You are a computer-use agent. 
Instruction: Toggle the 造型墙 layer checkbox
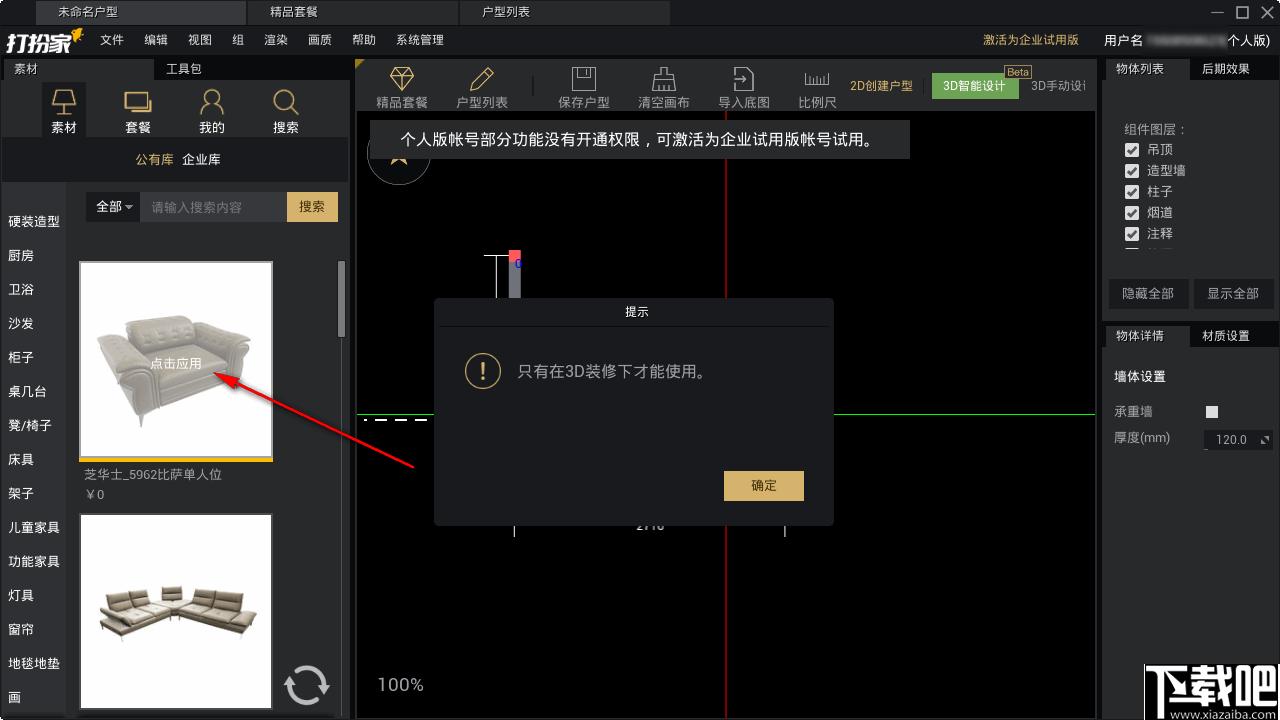(x=1132, y=171)
